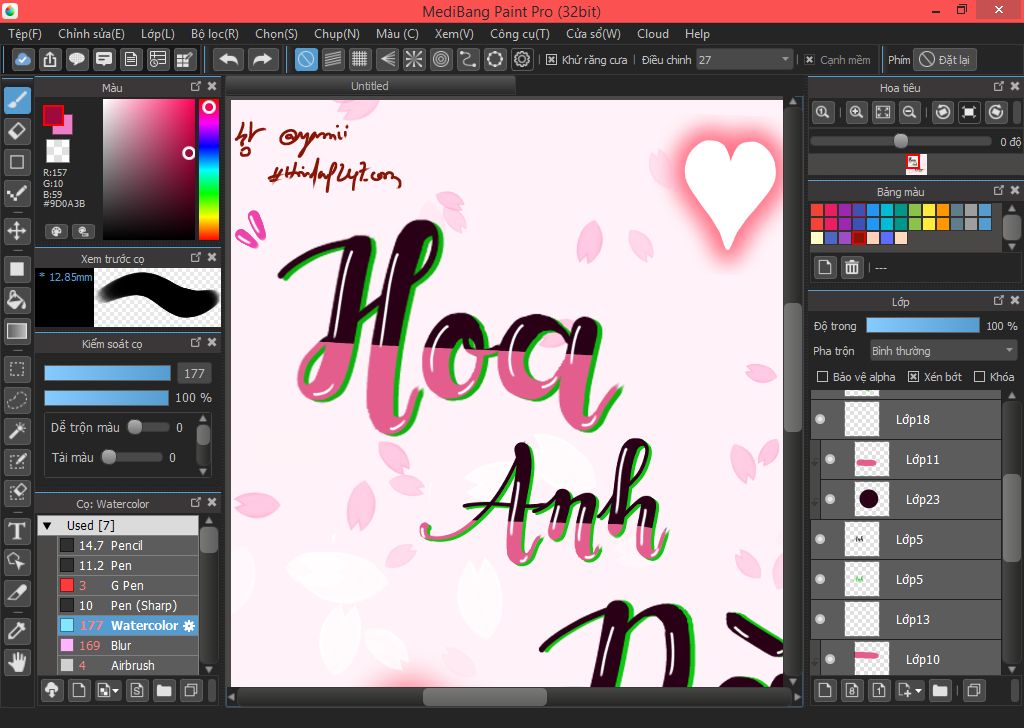Toggle Xén bớt checkbox
Image resolution: width=1024 pixels, height=728 pixels.
pyautogui.click(x=914, y=377)
